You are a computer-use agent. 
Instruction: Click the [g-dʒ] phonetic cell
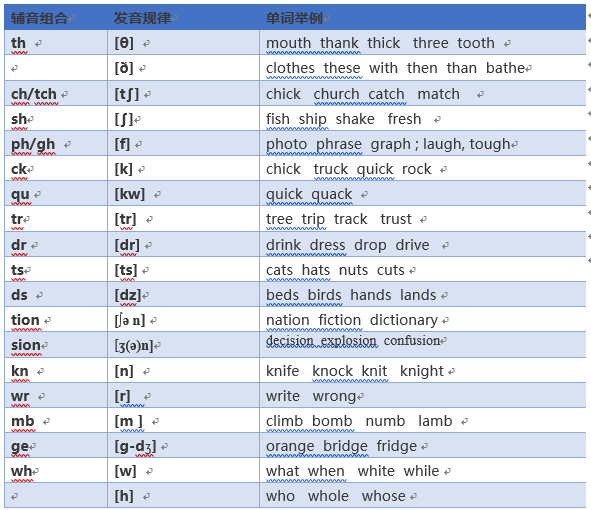[183, 446]
